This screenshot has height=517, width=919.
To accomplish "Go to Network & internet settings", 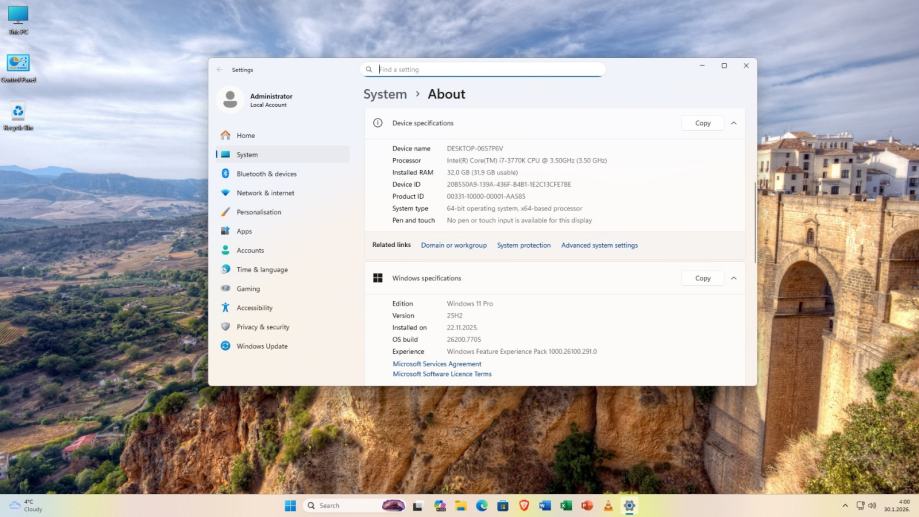I will point(265,193).
